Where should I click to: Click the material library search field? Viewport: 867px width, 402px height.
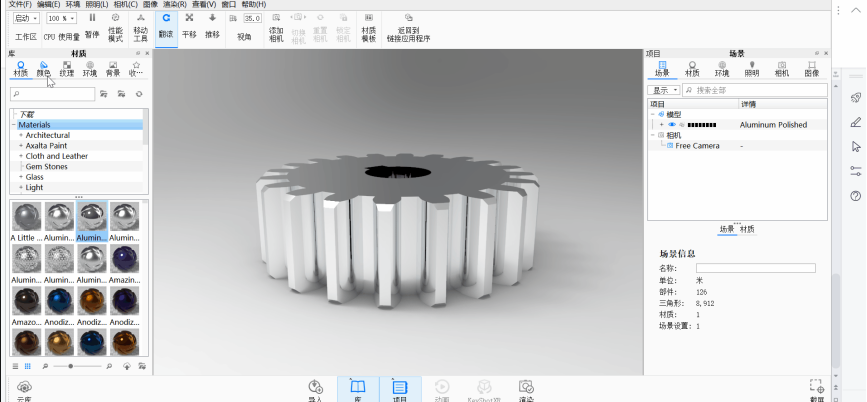click(x=53, y=95)
